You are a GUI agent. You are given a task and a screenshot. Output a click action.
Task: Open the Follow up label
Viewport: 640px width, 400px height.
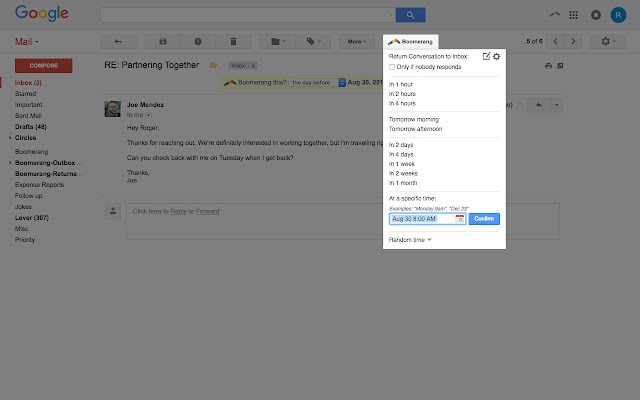click(29, 196)
